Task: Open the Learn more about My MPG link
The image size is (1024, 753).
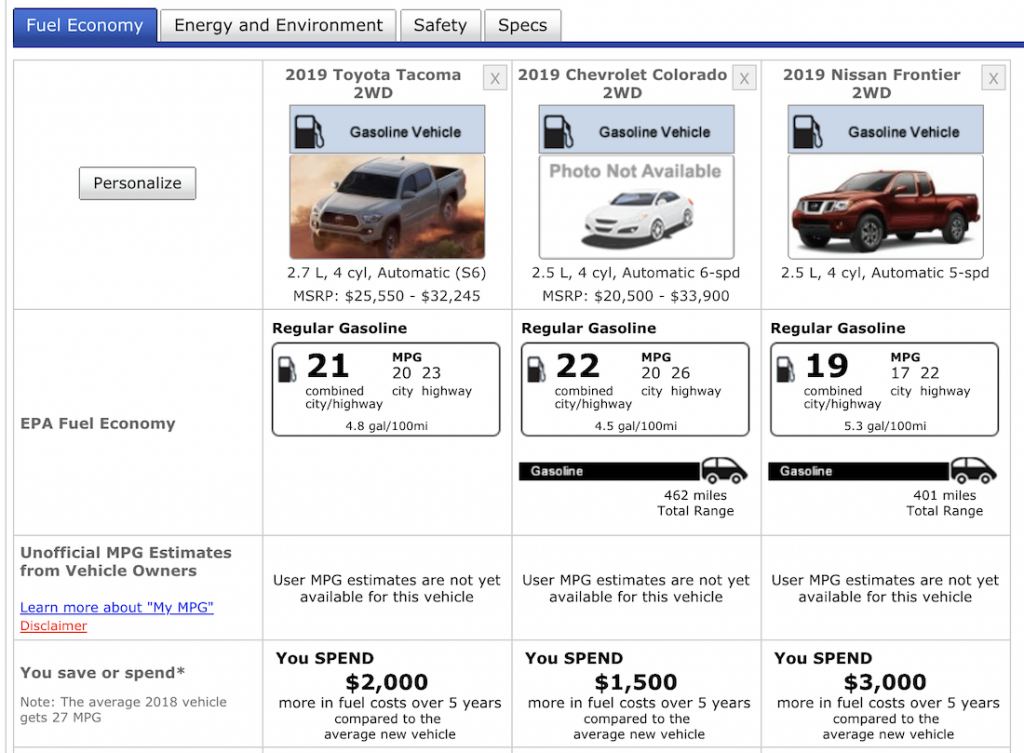Action: (117, 608)
